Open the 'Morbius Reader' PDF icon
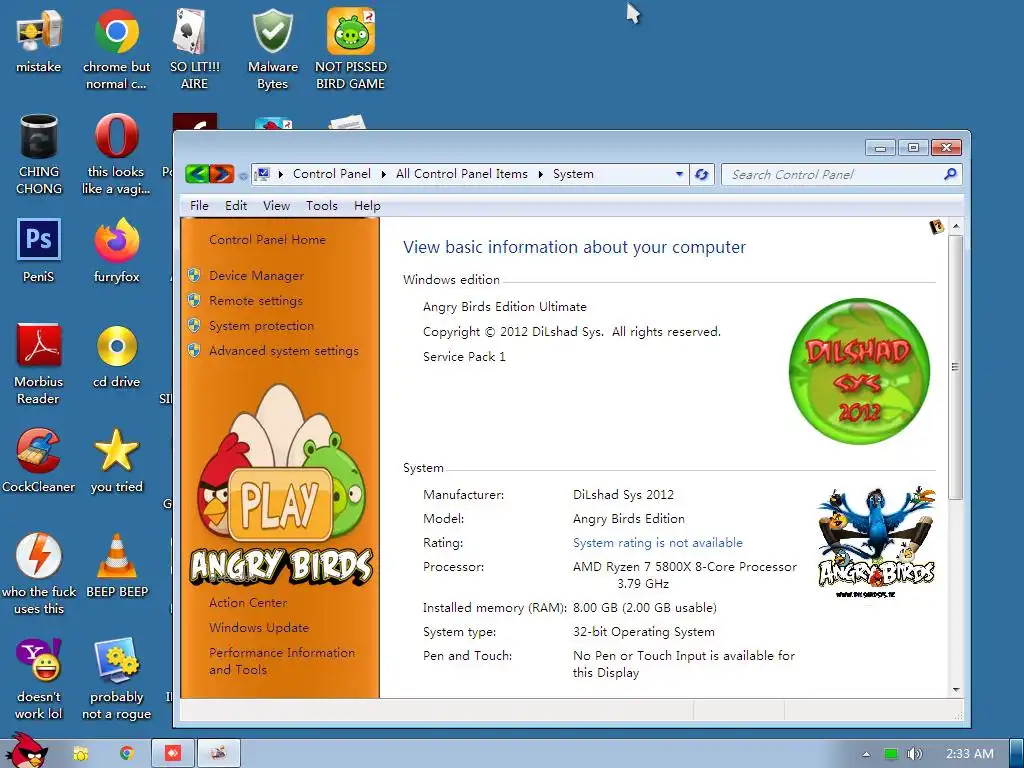Image resolution: width=1024 pixels, height=768 pixels. click(39, 364)
